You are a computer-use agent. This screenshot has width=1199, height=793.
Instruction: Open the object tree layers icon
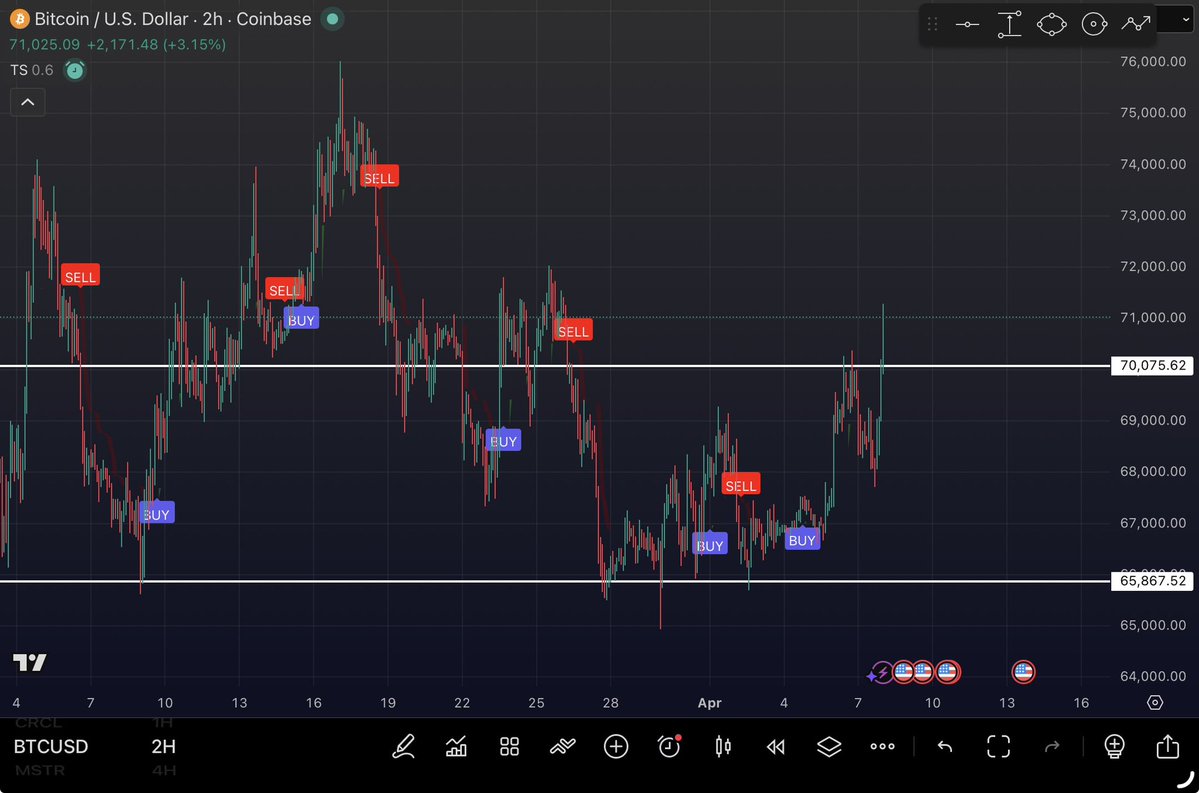tap(829, 746)
